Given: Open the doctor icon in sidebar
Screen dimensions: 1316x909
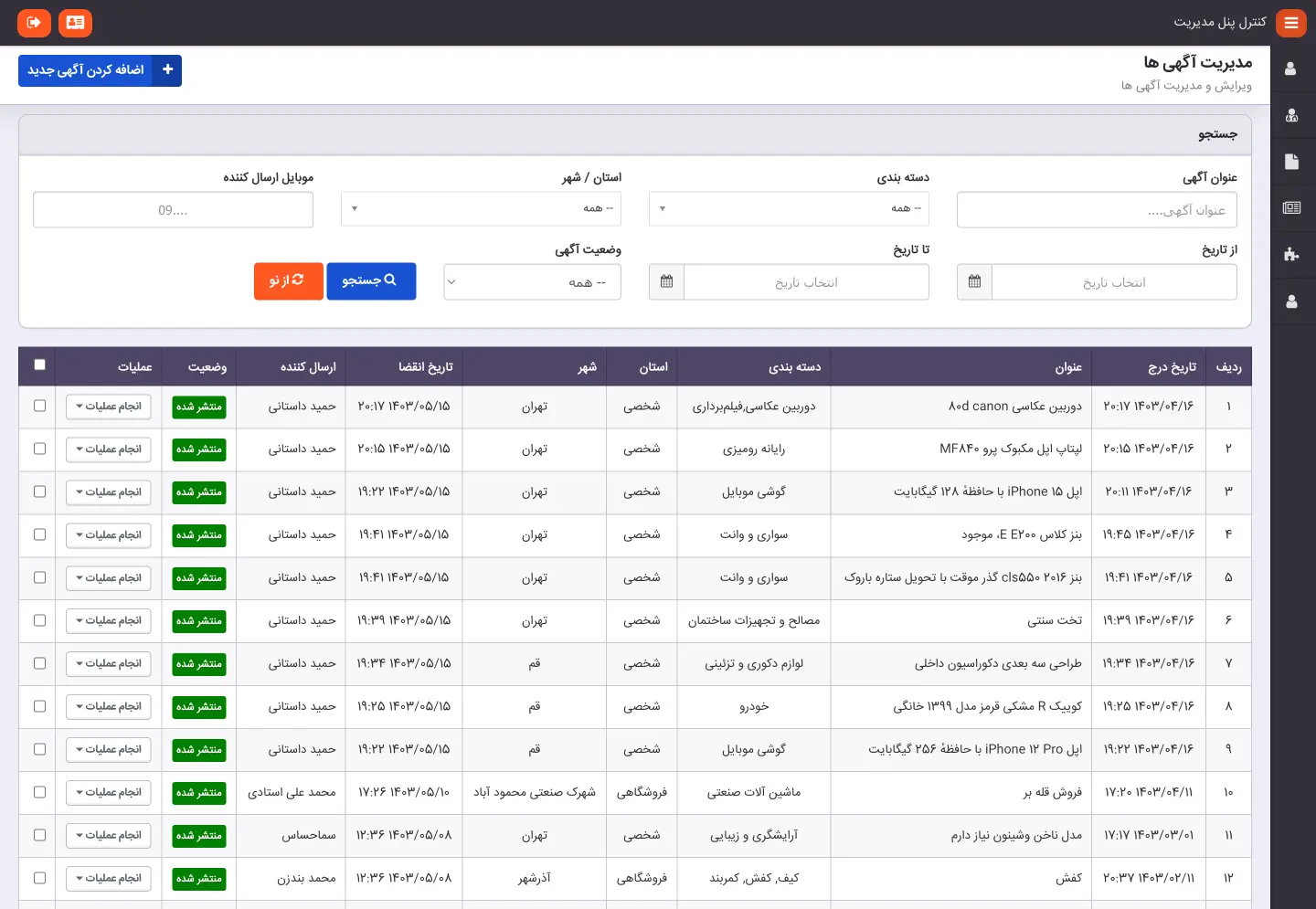Looking at the screenshot, I should pos(1291,115).
